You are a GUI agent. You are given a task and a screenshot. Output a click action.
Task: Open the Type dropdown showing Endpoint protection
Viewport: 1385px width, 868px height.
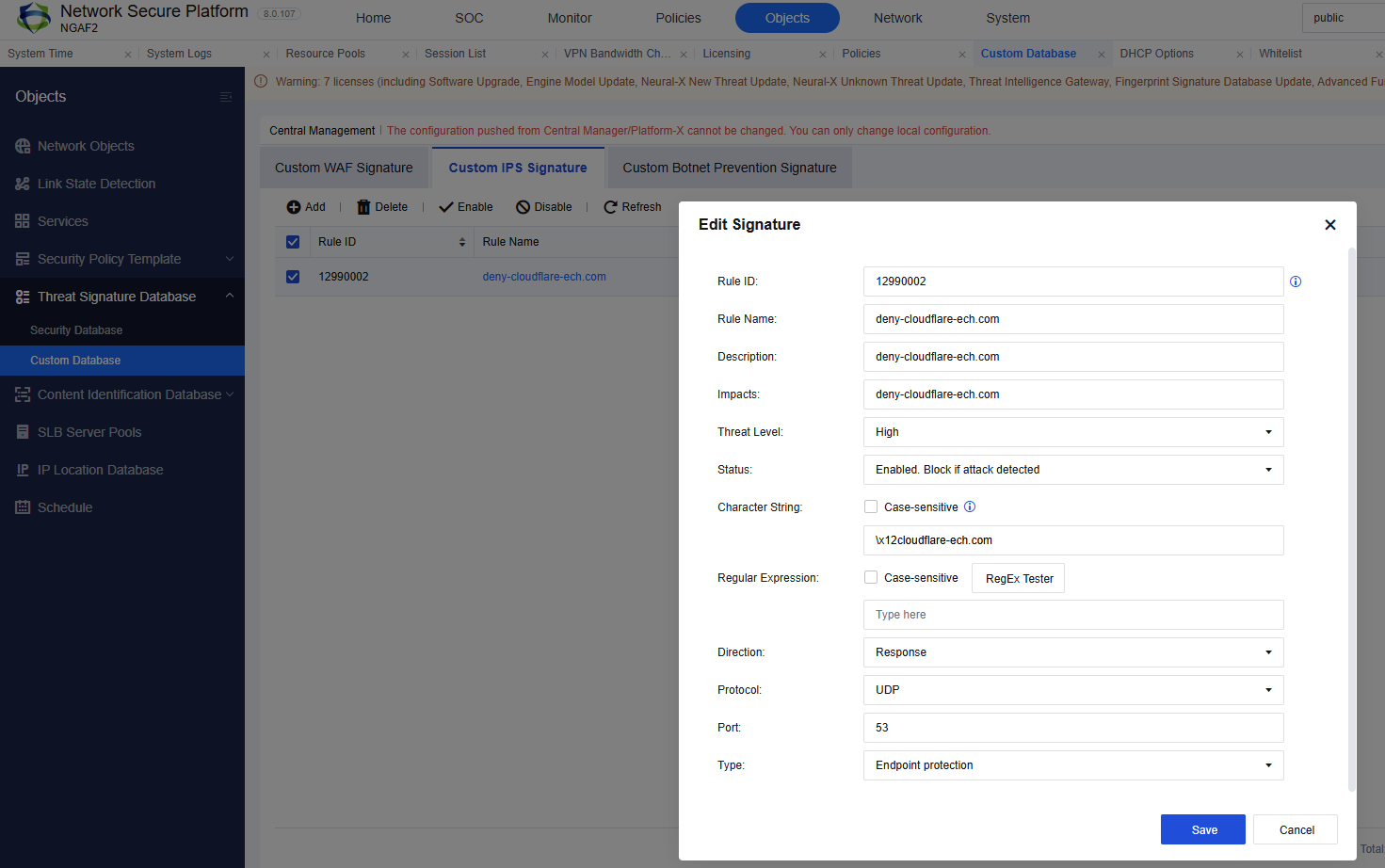click(1073, 765)
